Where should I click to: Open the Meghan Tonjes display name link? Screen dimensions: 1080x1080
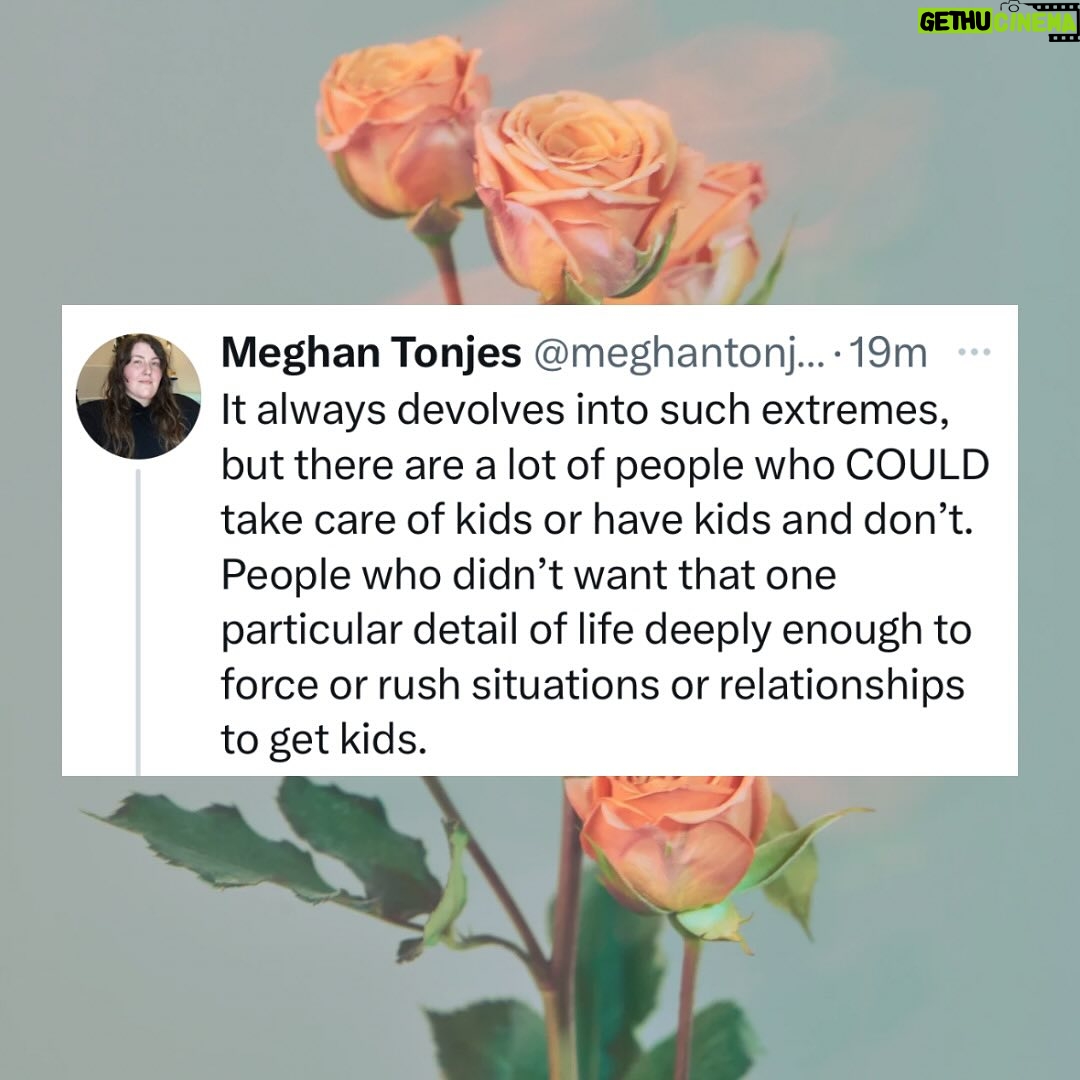pos(371,353)
